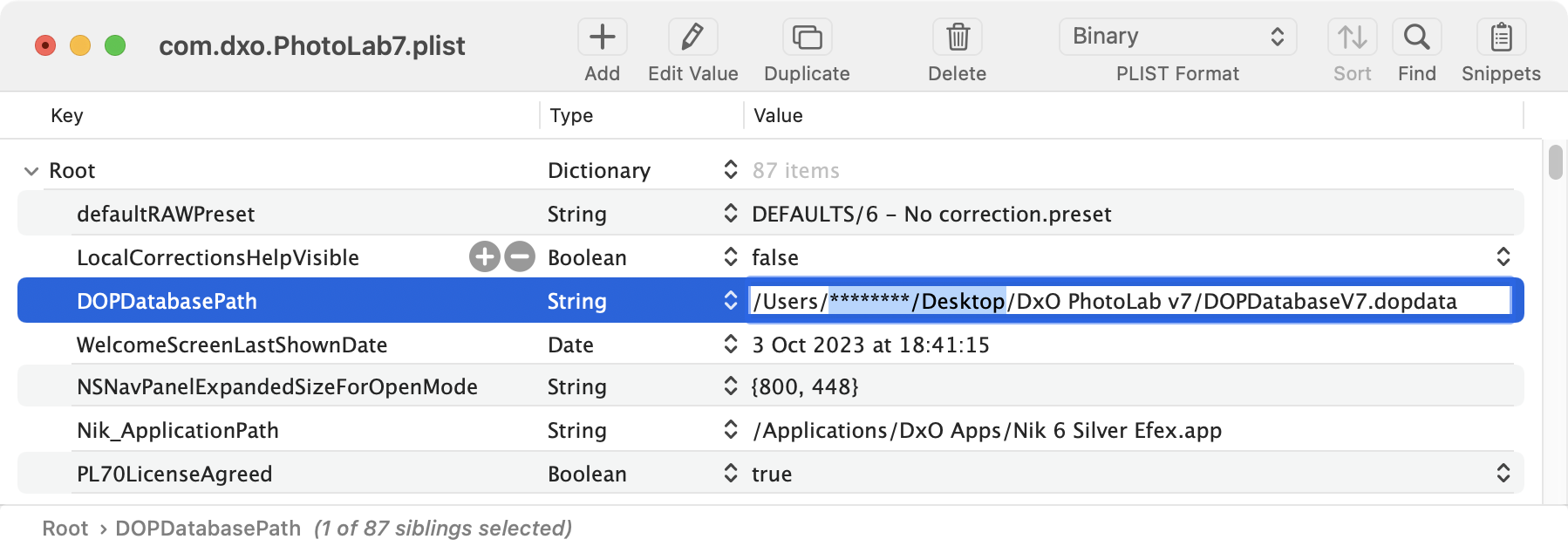Screen dimensions: 1568x553
Task: Change type of LocalCorrectionsHelpVisible row
Action: coord(731,256)
